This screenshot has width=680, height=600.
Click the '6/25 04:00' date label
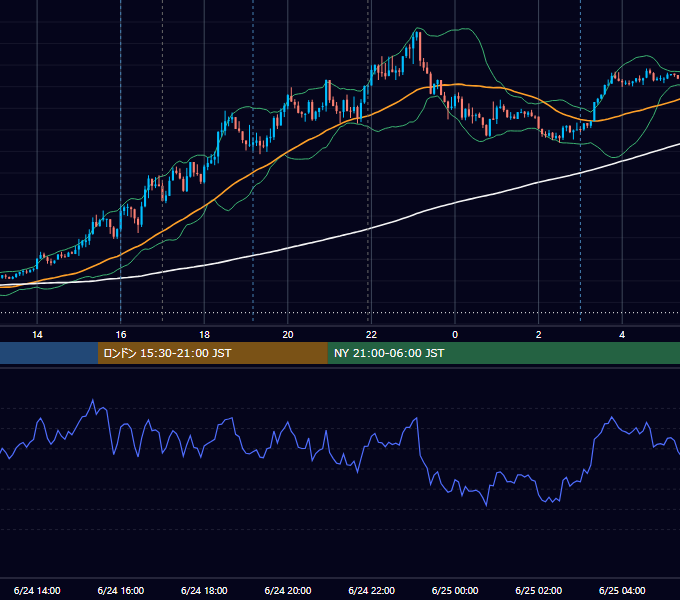[x=622, y=590]
